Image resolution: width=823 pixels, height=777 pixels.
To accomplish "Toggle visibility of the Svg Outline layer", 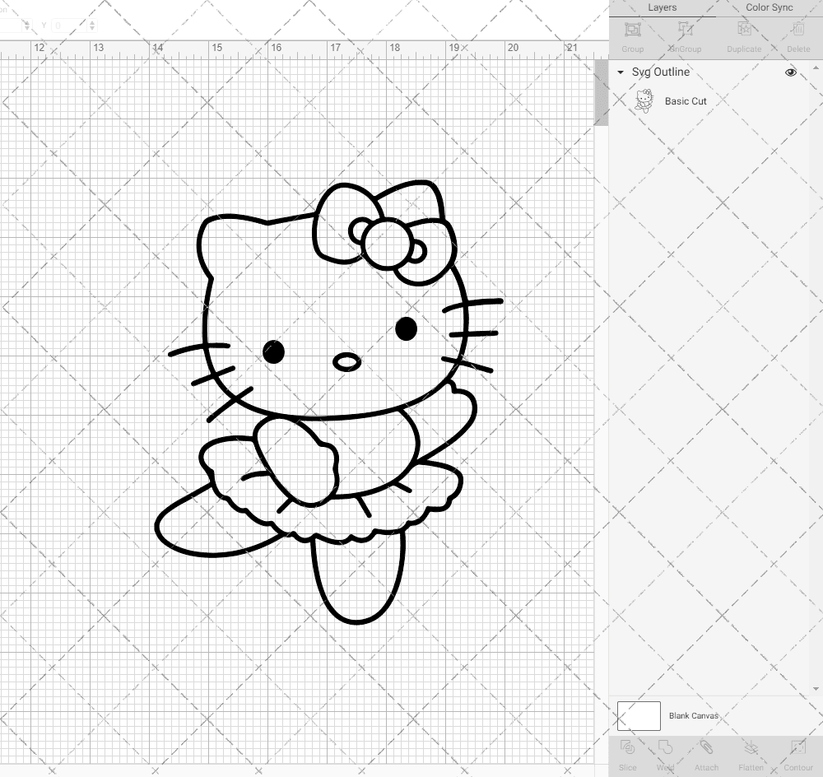I will [x=790, y=72].
